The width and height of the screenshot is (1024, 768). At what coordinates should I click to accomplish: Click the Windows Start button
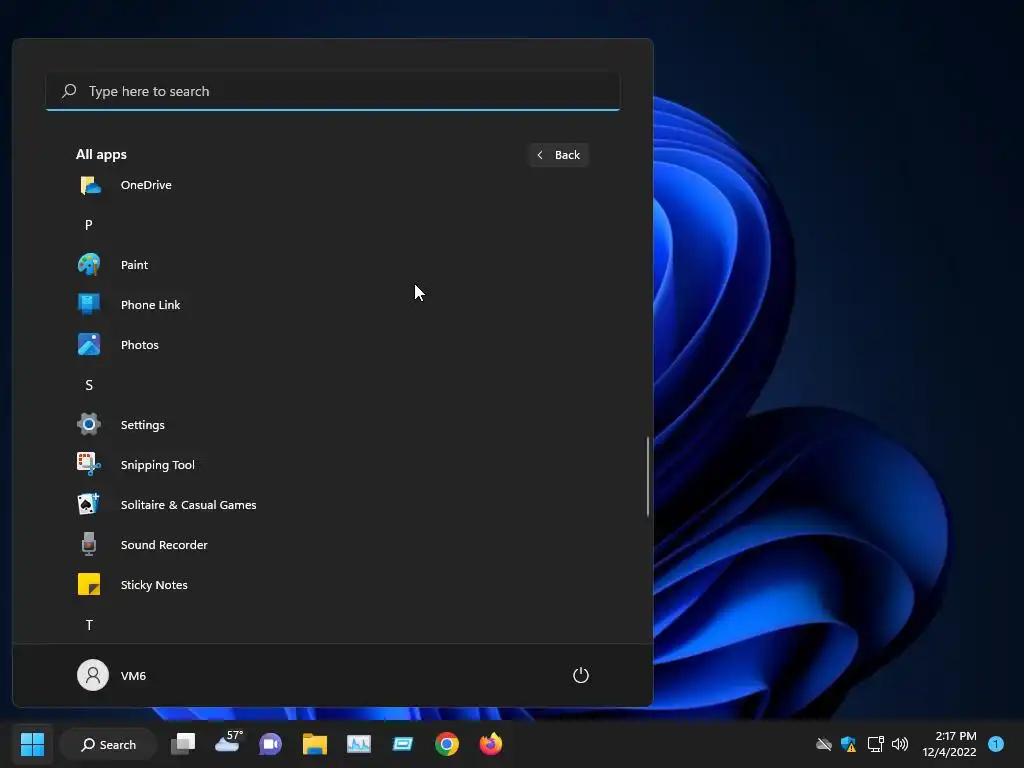click(x=32, y=744)
